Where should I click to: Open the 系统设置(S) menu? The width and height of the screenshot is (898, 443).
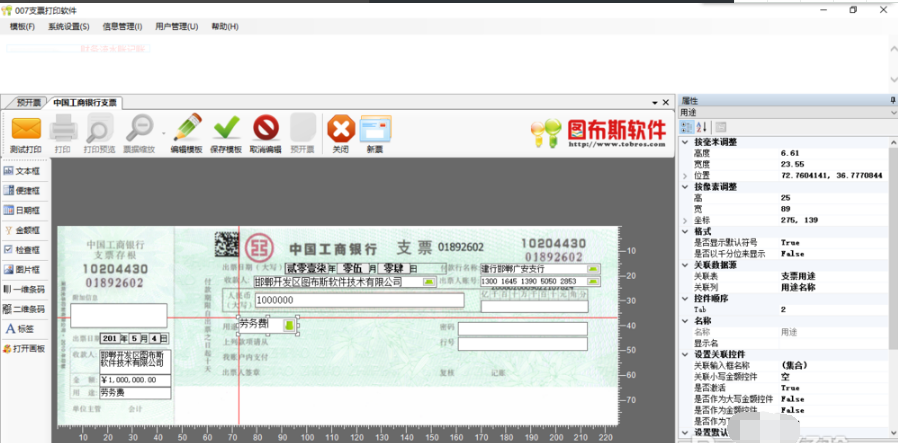coord(69,26)
